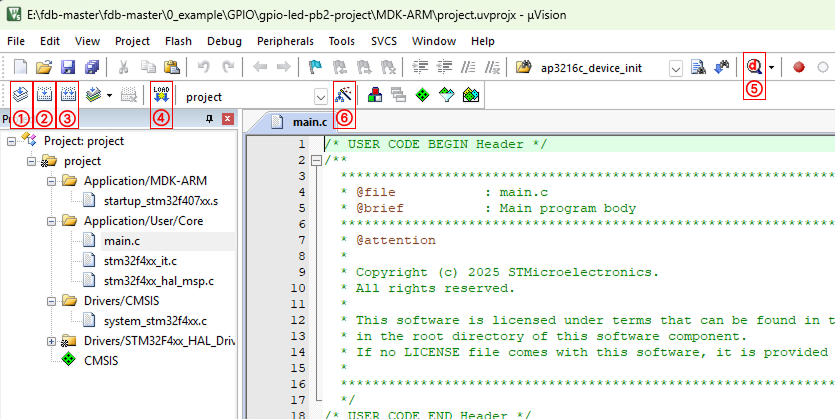Click the Build target icon
835x419 pixels.
pos(44,96)
